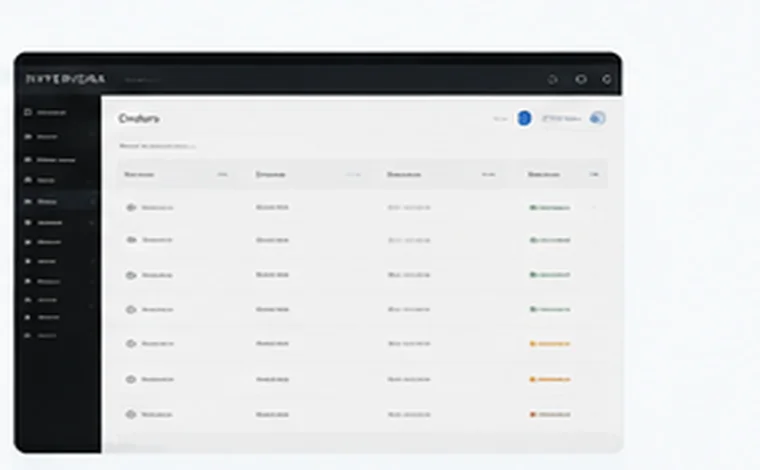Toggle eye icon in second orange-status row
This screenshot has width=760, height=470.
tap(131, 379)
